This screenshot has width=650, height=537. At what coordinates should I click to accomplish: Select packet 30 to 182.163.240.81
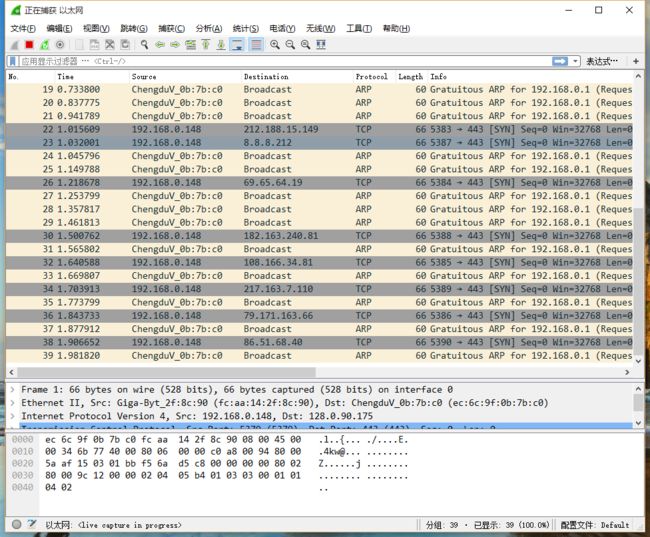(x=319, y=236)
